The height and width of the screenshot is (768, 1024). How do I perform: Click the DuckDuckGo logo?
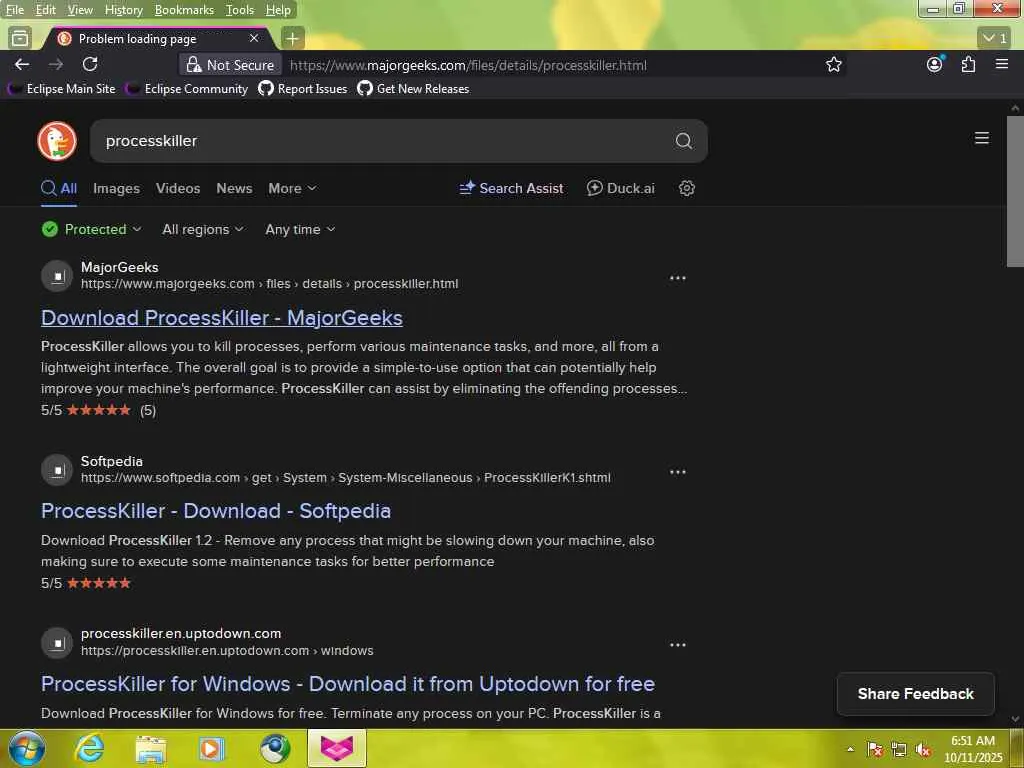click(57, 140)
